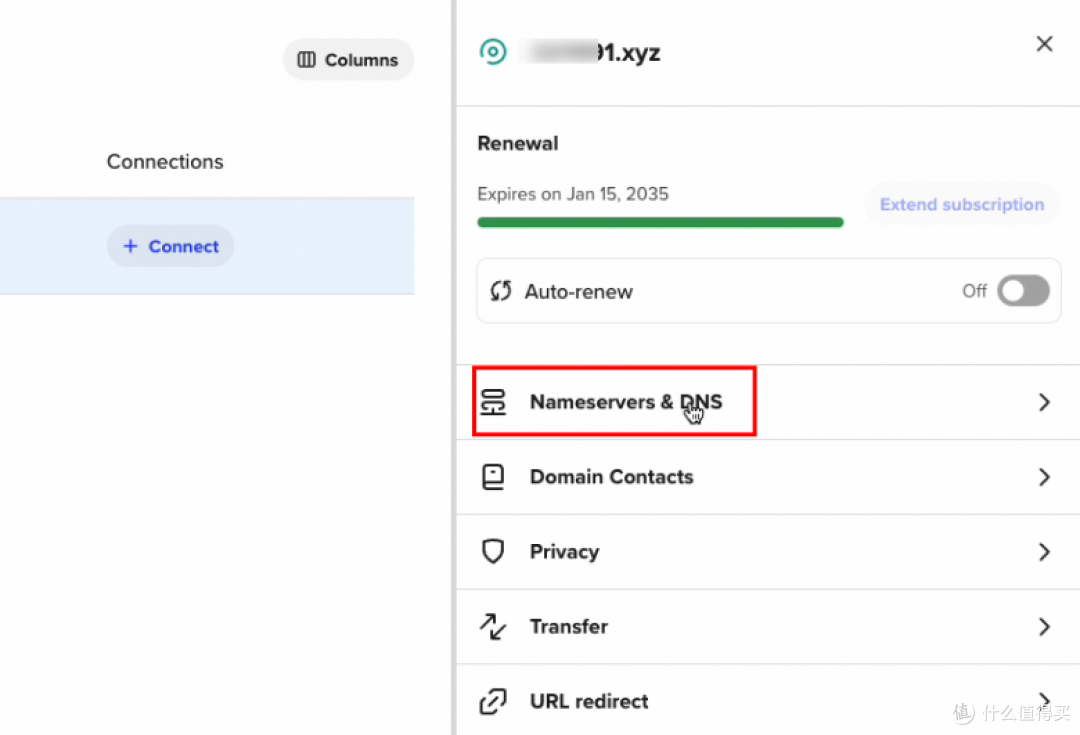
Task: Open the URL redirect menu entry
Action: [589, 702]
